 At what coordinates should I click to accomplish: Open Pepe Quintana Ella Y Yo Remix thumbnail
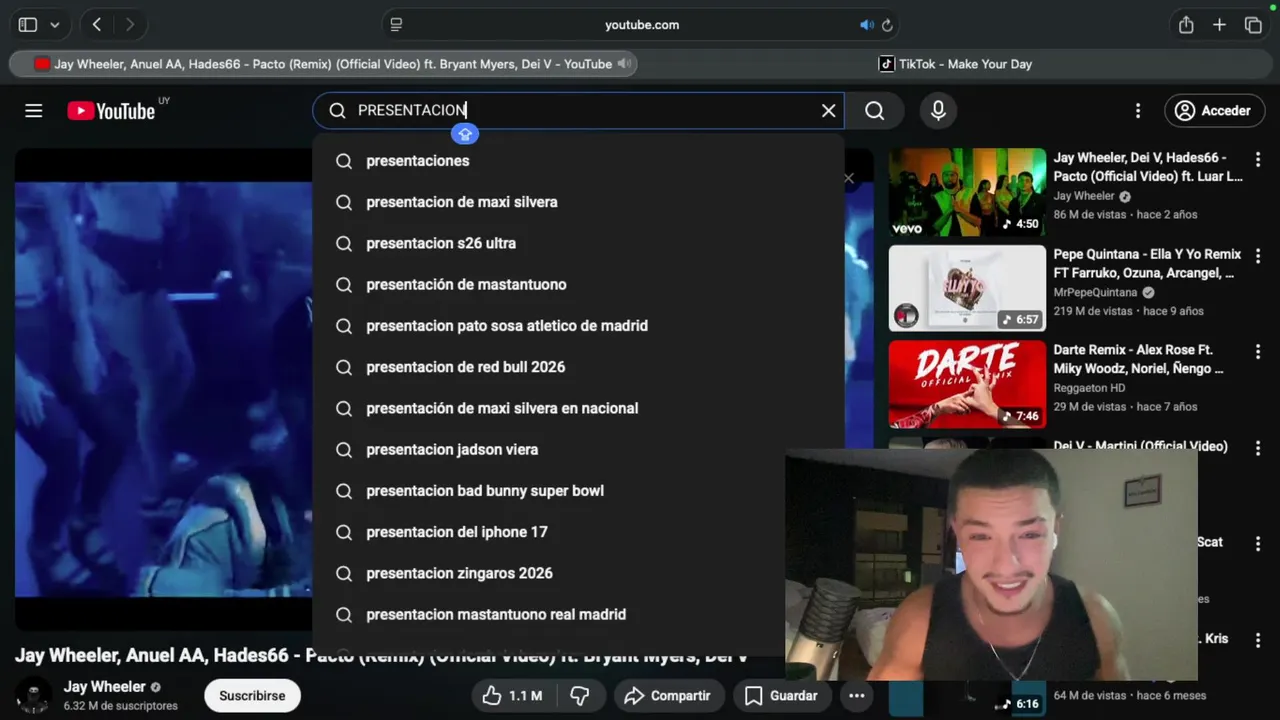(x=967, y=288)
